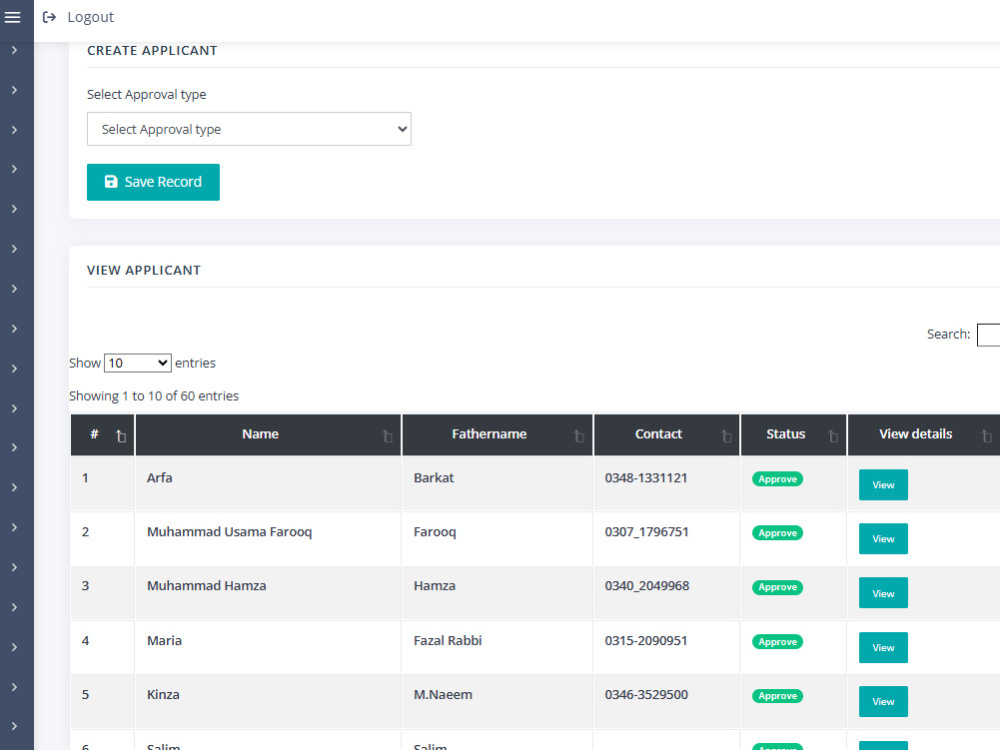Screen dimensions: 1000x750
Task: Click the "Search:" label
Action: [x=948, y=334]
